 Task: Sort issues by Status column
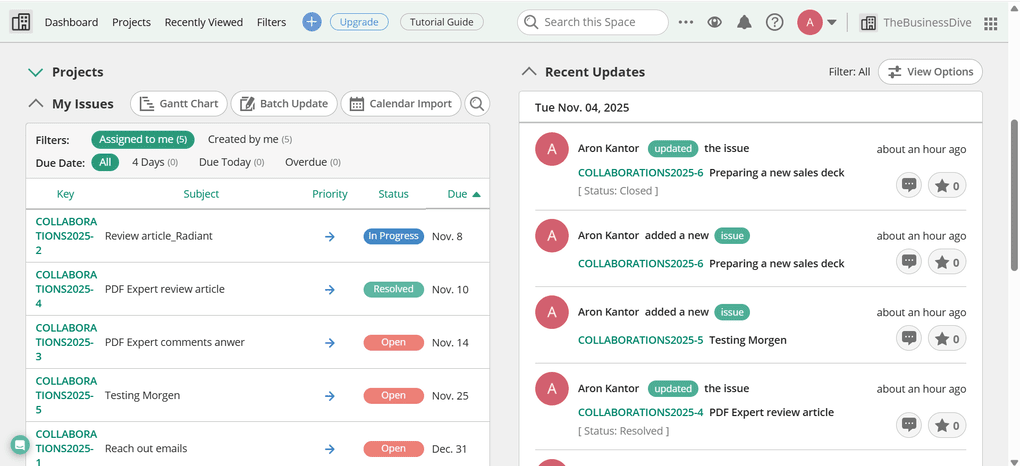pos(394,194)
